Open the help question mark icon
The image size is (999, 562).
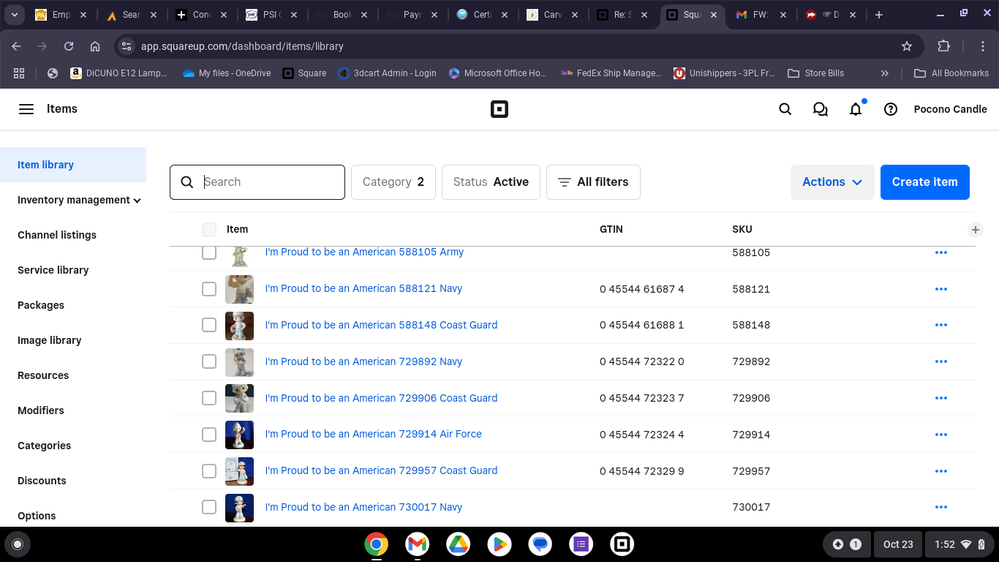coord(890,109)
